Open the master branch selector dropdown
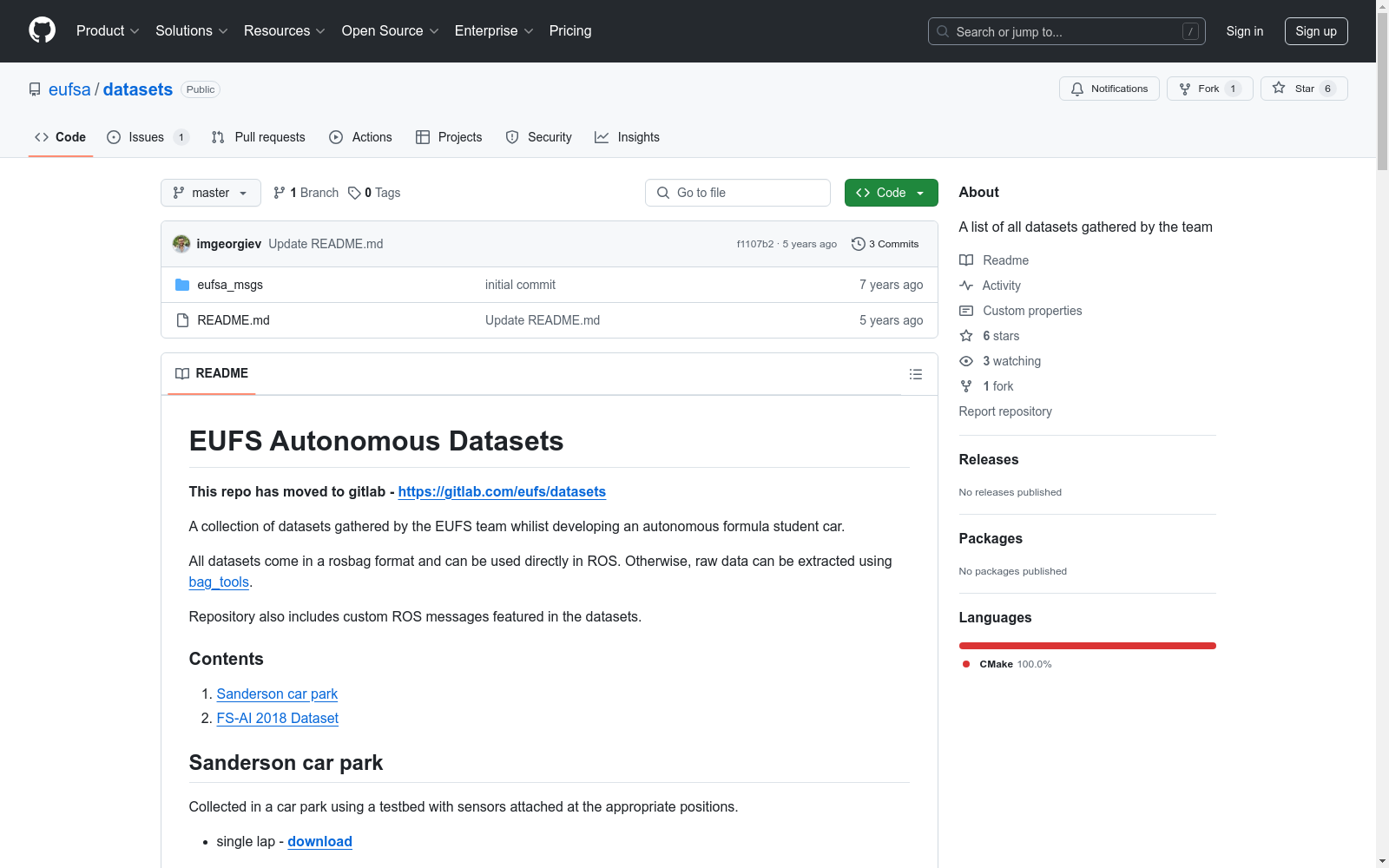Screen dimensions: 1389x868 (x=211, y=193)
